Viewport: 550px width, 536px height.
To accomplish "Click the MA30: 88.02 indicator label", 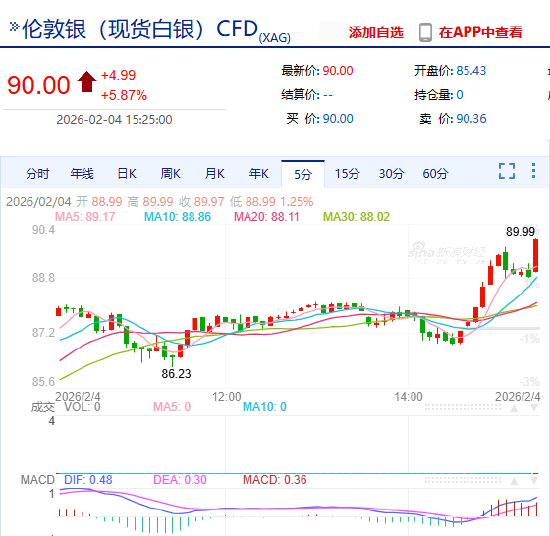I will (x=356, y=217).
